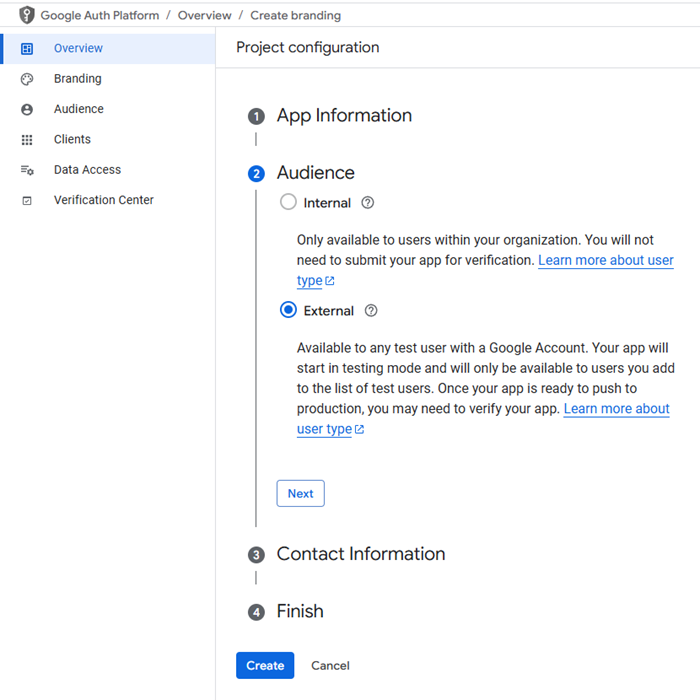The height and width of the screenshot is (700, 700).
Task: Click the Google Auth Platform shield icon
Action: coord(27,15)
